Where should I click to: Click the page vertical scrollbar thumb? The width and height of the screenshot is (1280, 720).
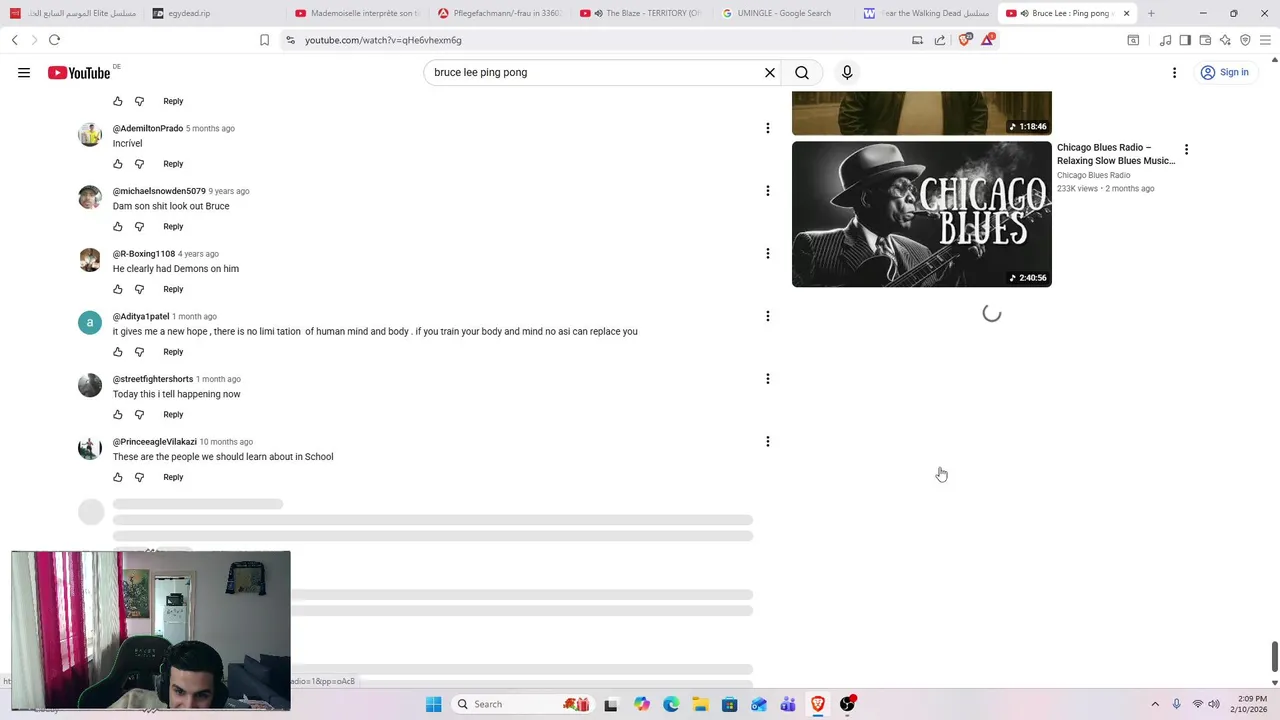[x=1274, y=657]
